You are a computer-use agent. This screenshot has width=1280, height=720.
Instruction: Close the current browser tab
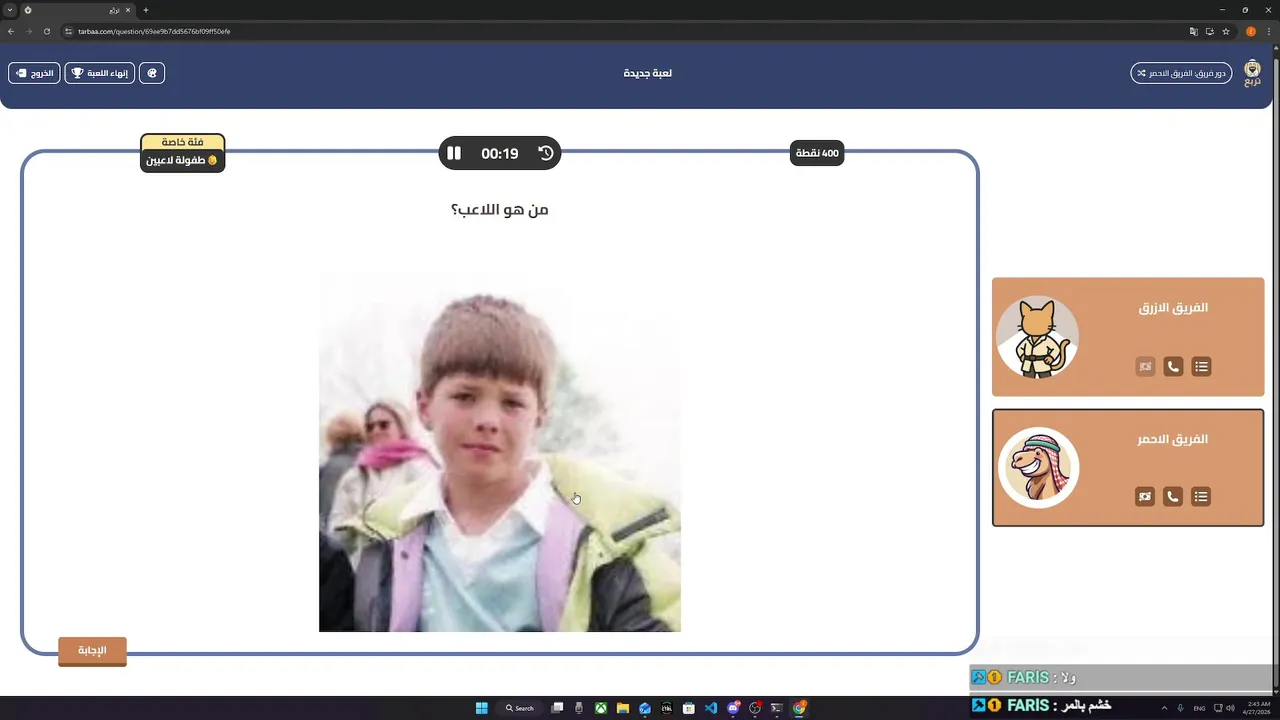[x=128, y=10]
